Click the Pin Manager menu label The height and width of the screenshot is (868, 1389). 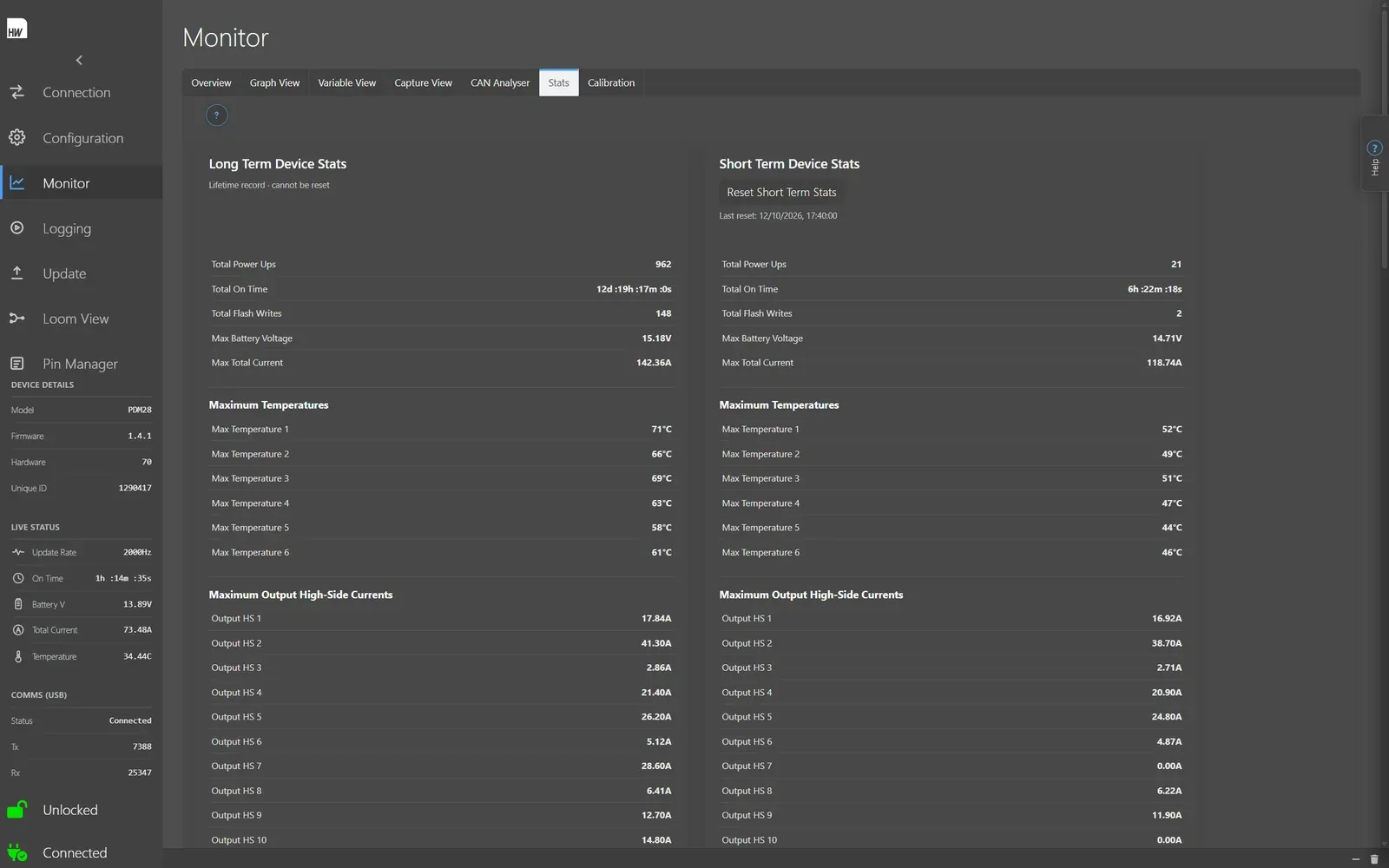[x=80, y=364]
